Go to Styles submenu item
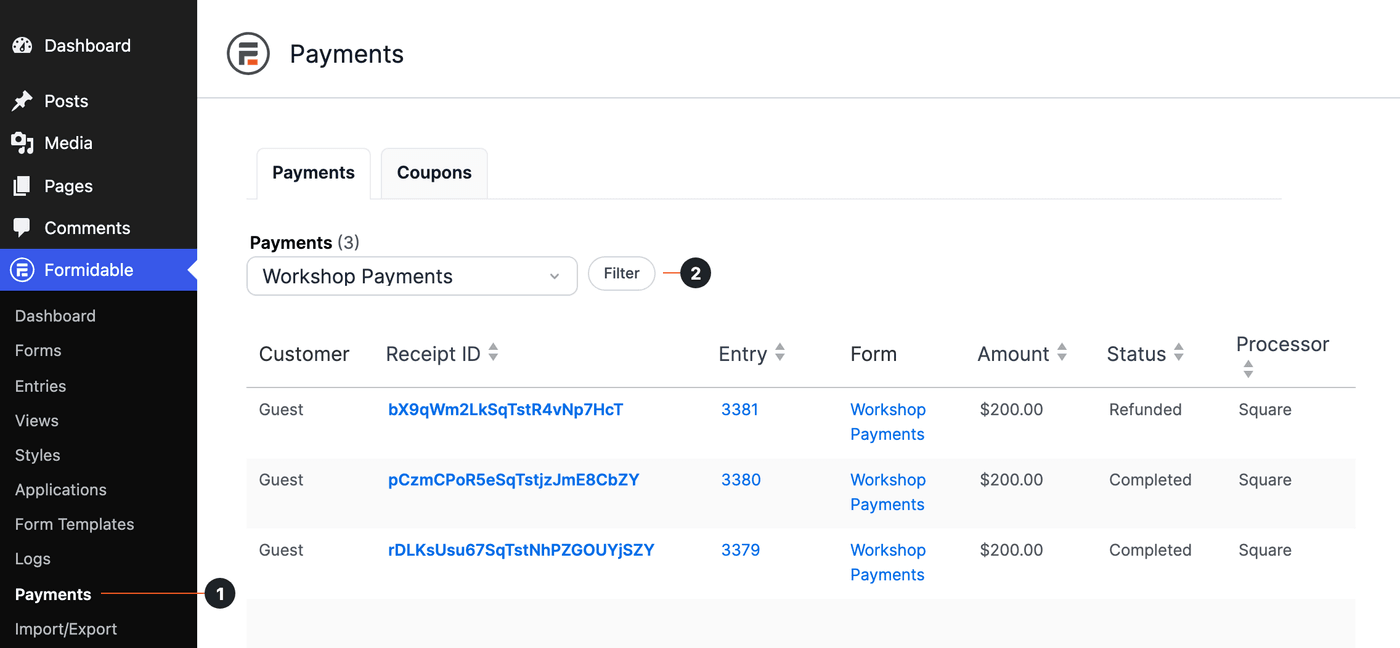The width and height of the screenshot is (1400, 648). click(38, 455)
